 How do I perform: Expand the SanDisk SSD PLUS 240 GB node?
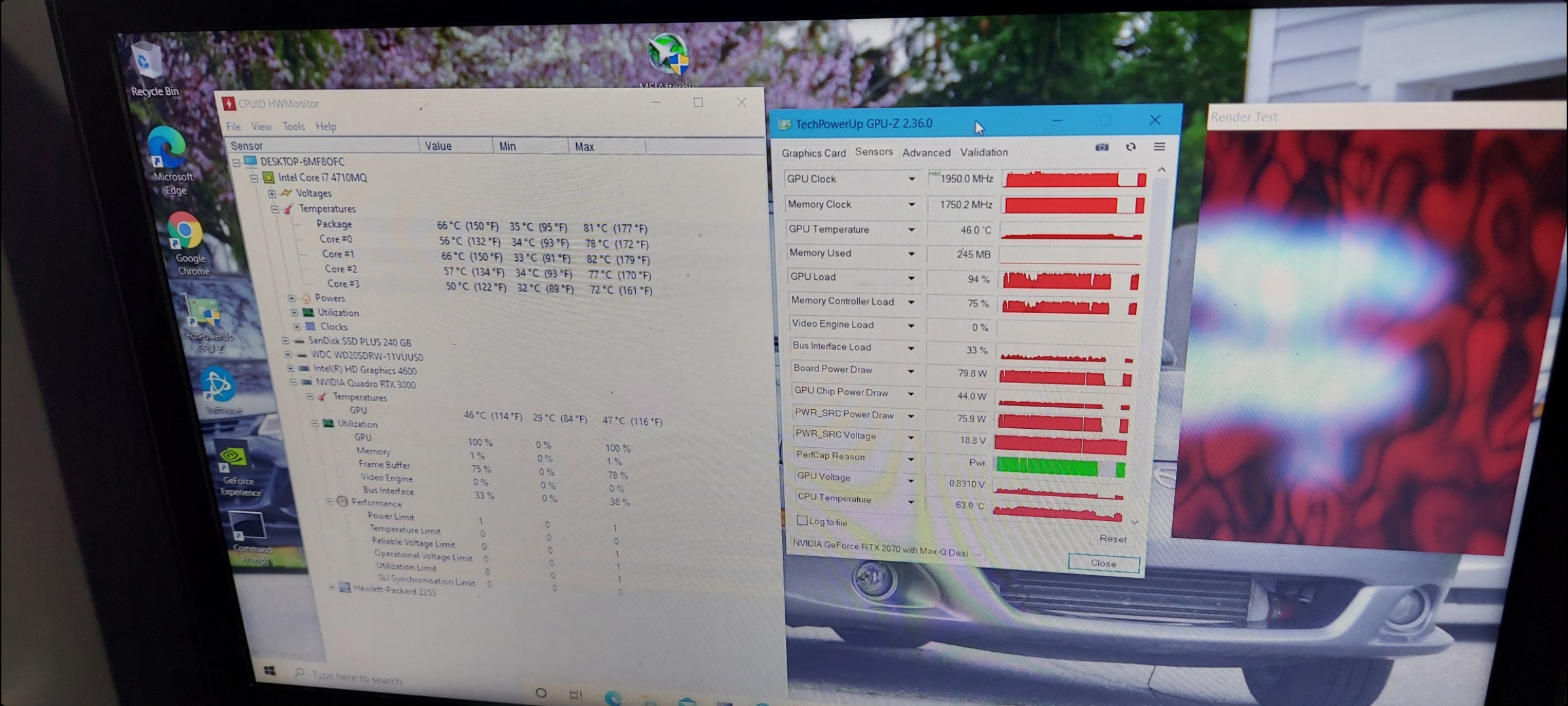[x=286, y=341]
